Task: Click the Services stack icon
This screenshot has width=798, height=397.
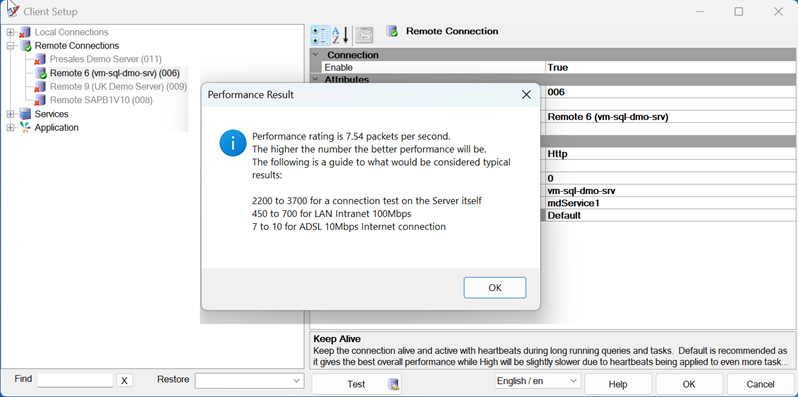Action: coord(25,114)
